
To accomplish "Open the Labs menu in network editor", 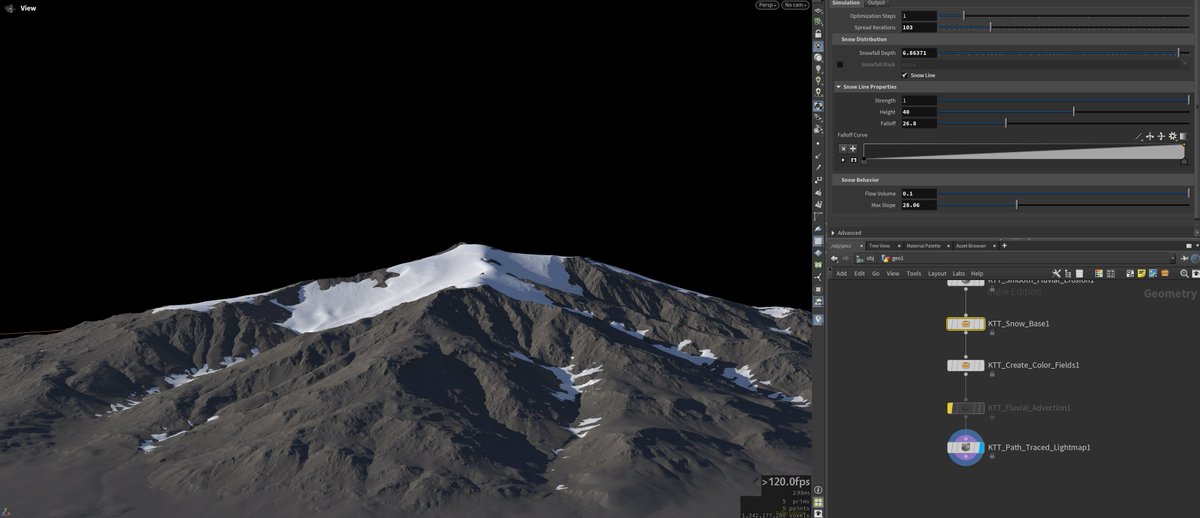I will (958, 273).
